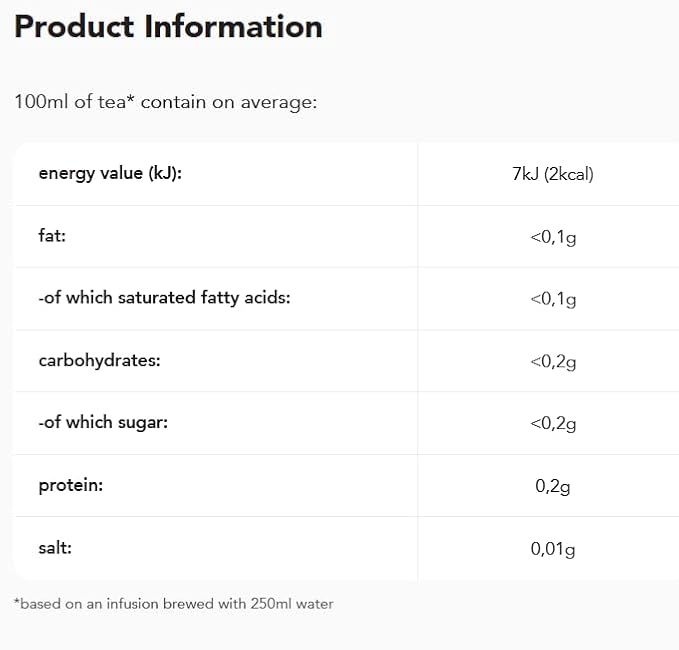Screen dimensions: 679x650
Task: Click the 7kJ (2kcal) value cell
Action: click(553, 174)
